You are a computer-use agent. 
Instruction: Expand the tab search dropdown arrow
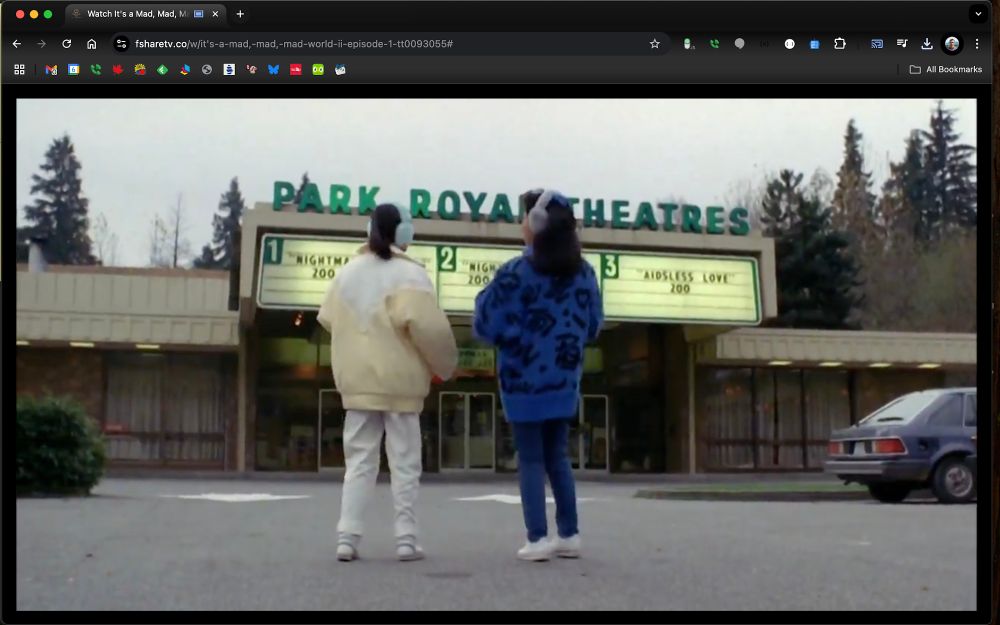[978, 13]
